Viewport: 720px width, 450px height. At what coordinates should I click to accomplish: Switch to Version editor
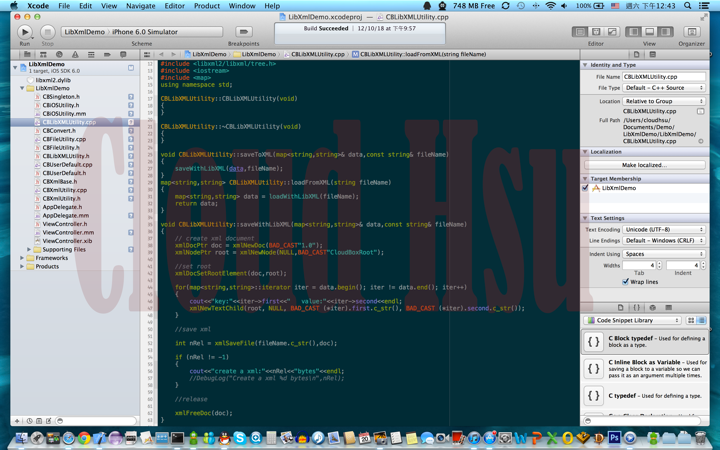612,32
